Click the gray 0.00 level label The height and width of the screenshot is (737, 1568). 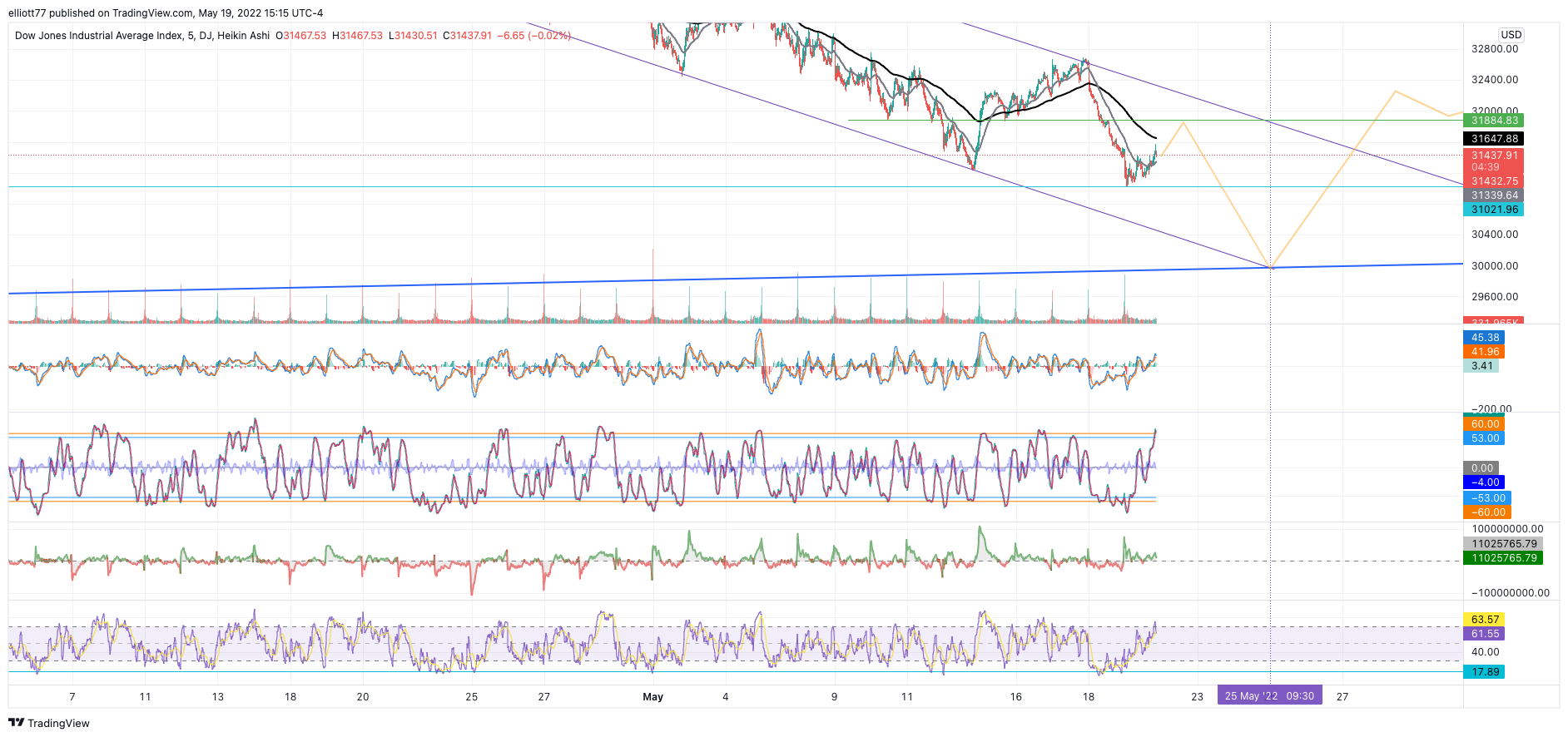point(1481,468)
